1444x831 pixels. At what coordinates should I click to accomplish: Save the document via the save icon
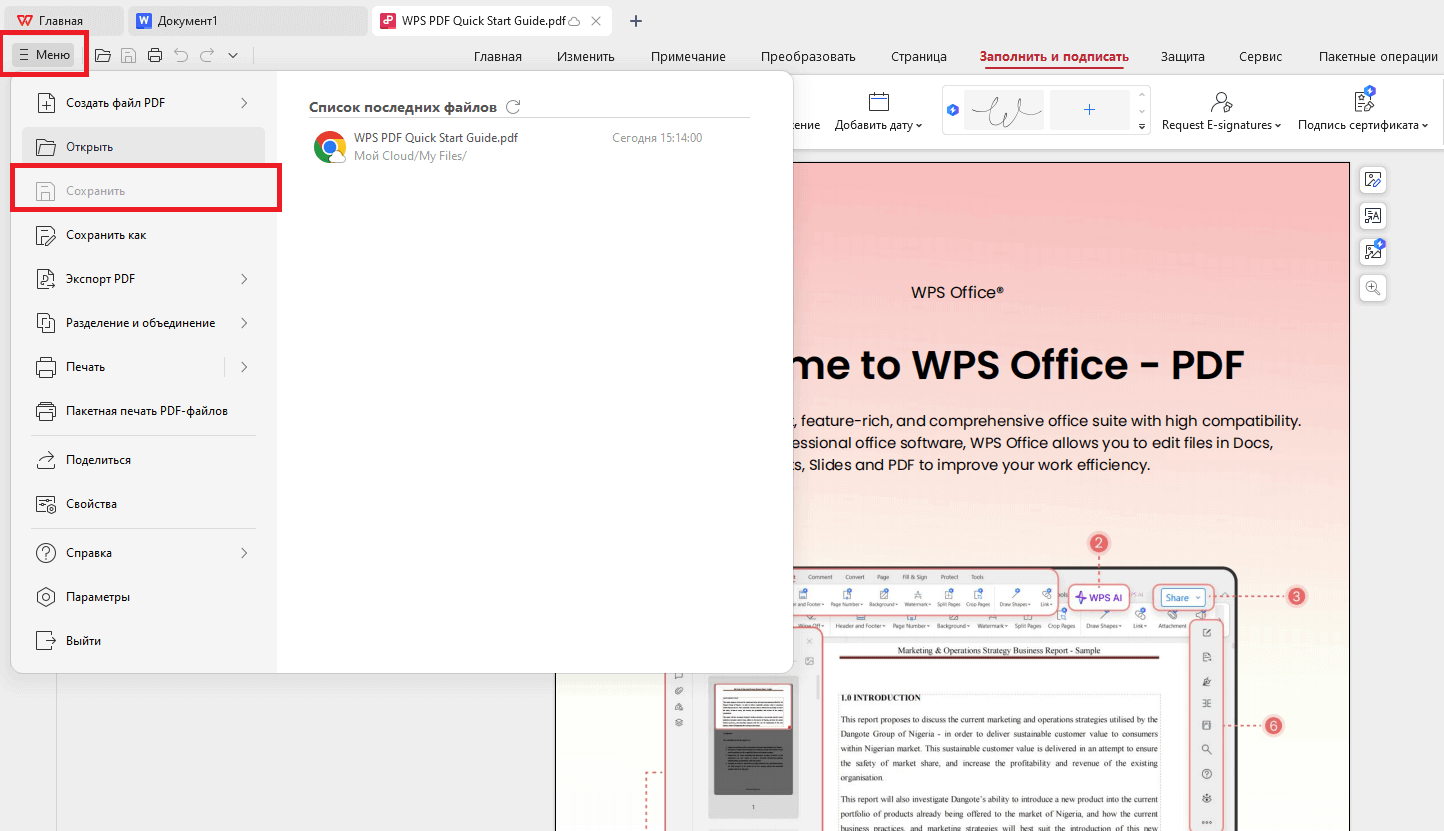[x=129, y=56]
